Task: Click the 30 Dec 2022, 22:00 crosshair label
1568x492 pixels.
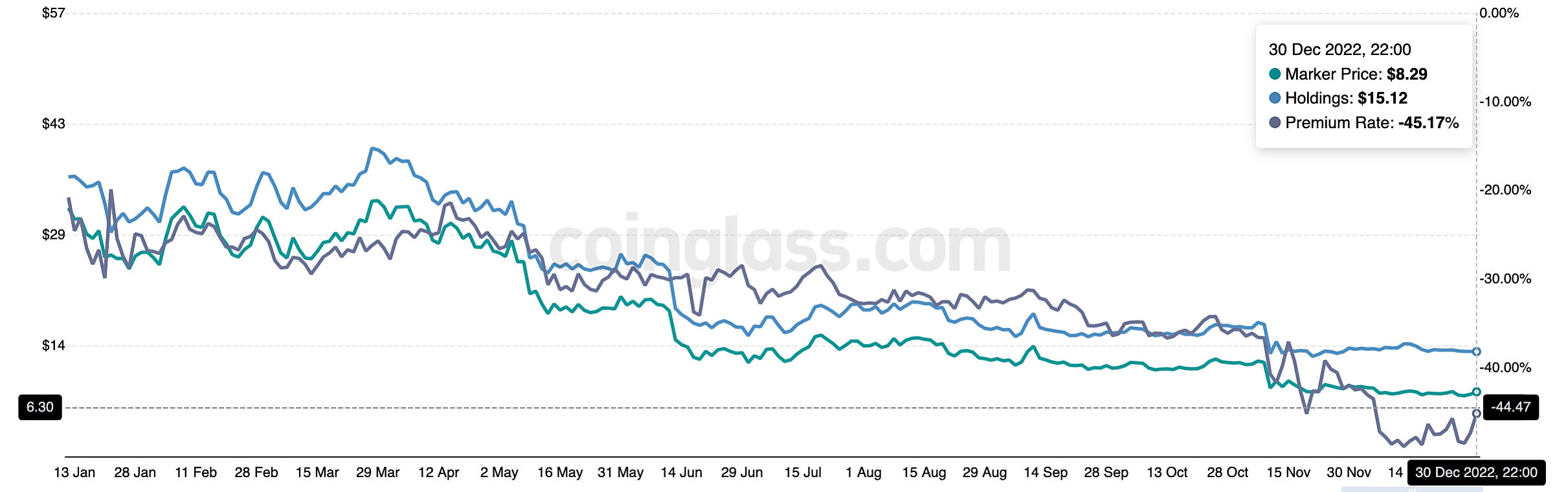Action: point(1476,473)
